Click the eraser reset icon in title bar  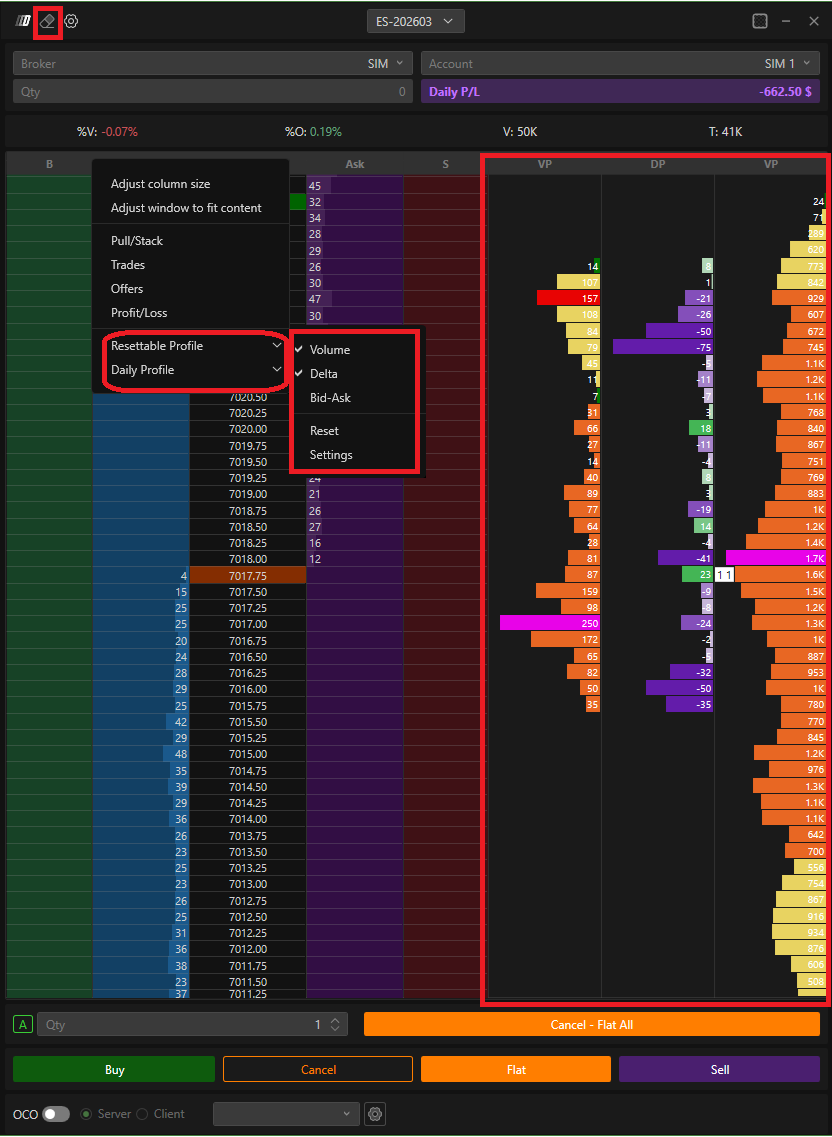[x=47, y=21]
